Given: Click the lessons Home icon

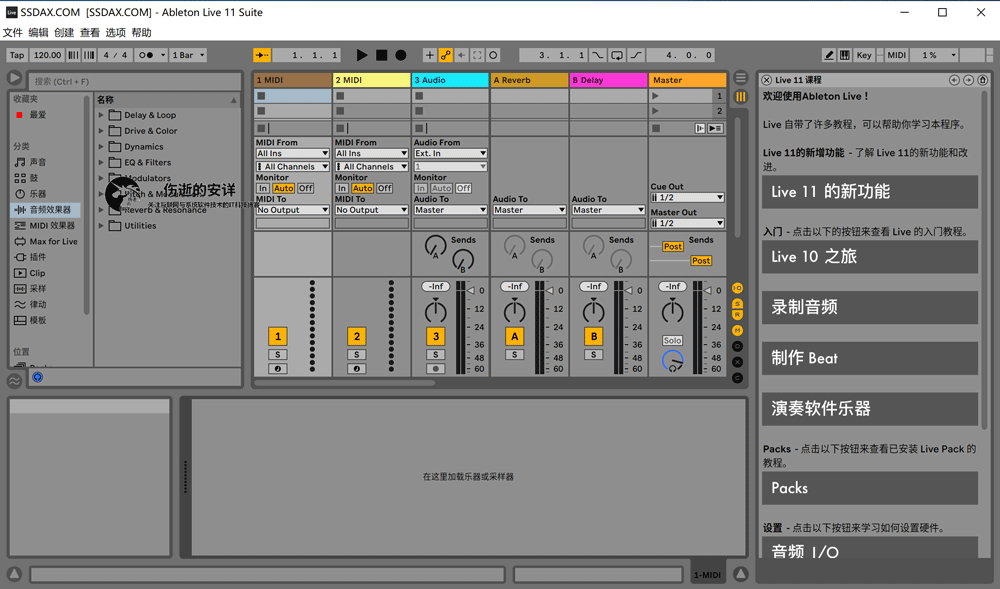Looking at the screenshot, I should [x=982, y=80].
